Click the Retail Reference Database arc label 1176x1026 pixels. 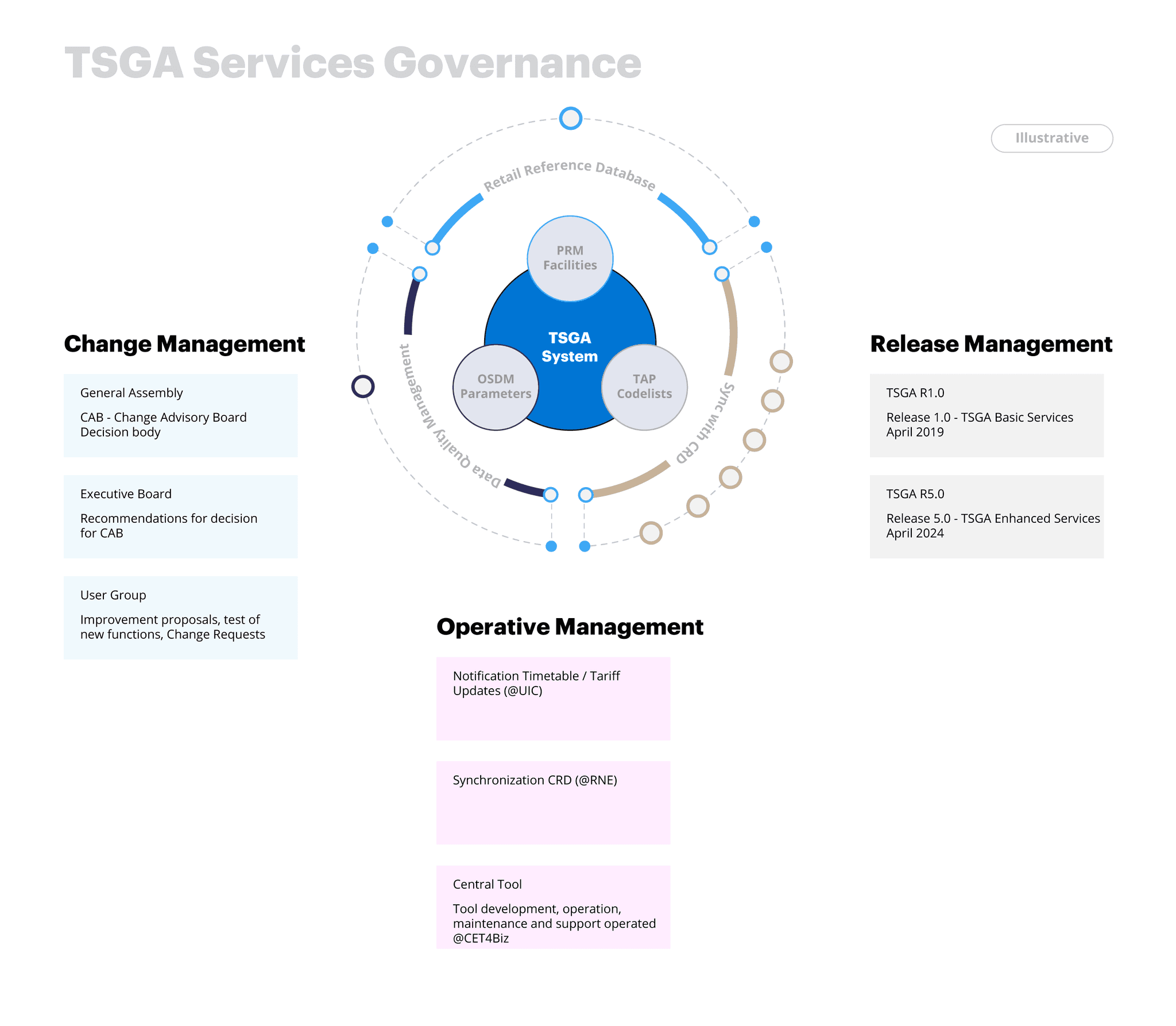pos(569,175)
